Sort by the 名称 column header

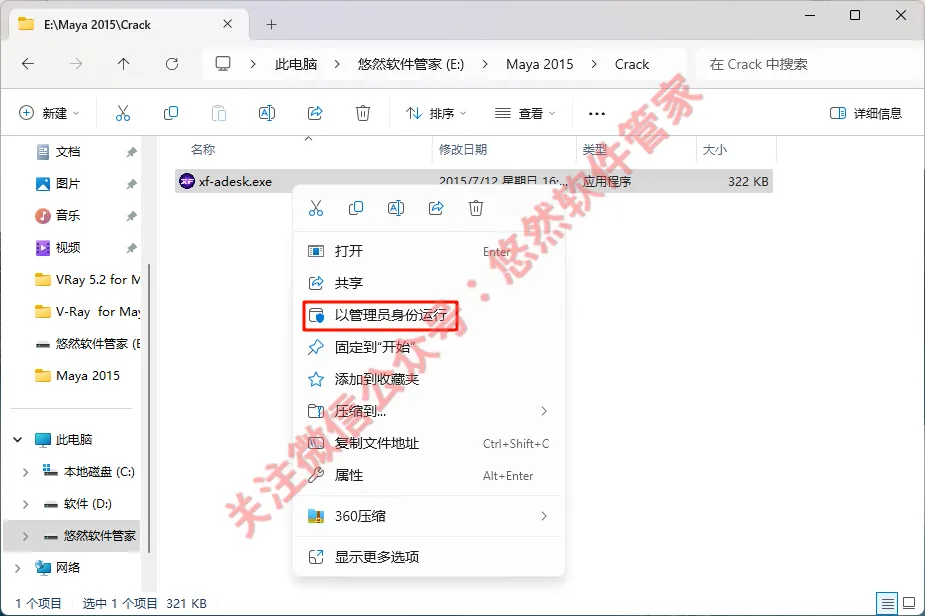tap(203, 149)
